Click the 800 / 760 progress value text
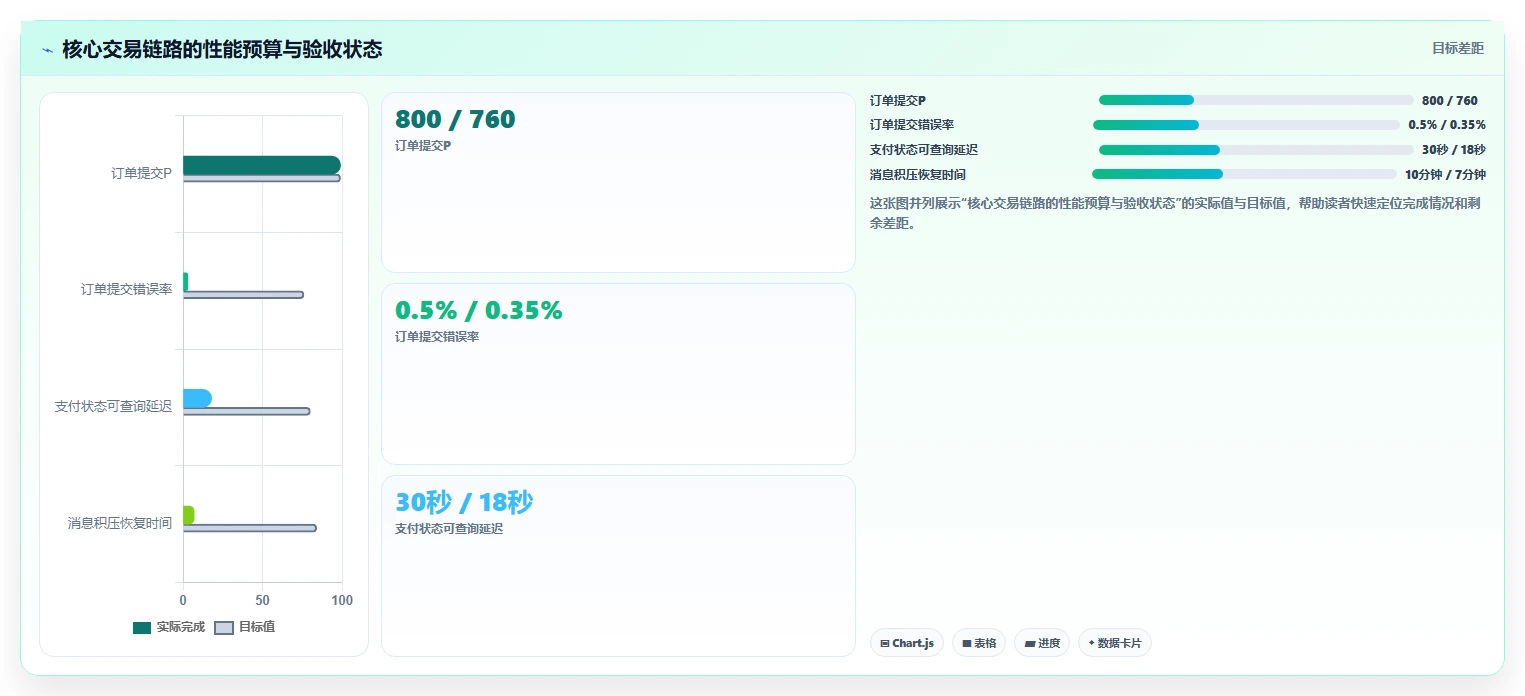Viewport: 1525px width, 696px height. click(1450, 100)
